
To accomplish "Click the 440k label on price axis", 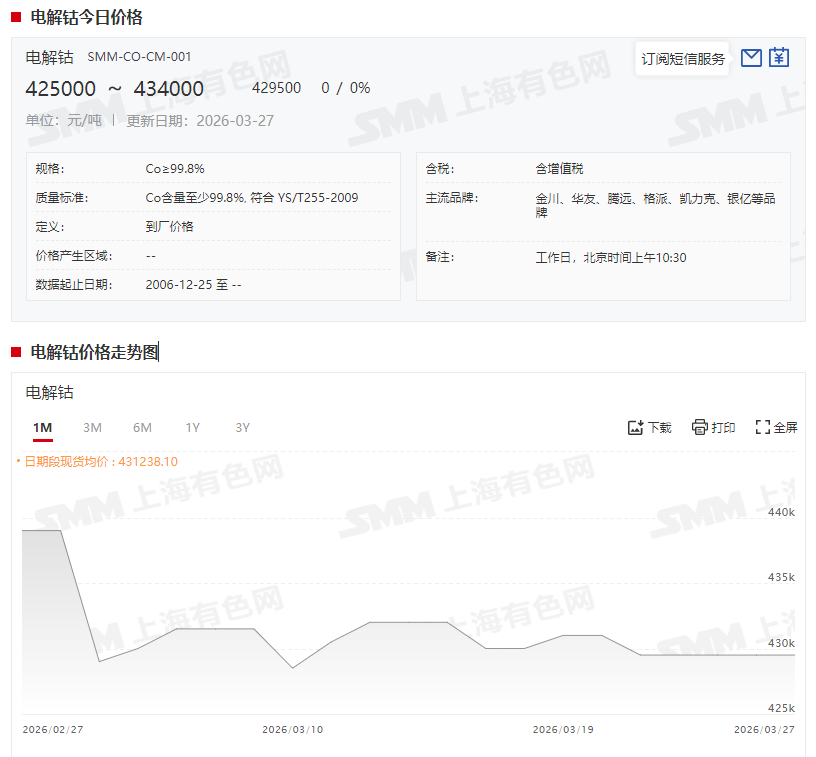I will (x=780, y=512).
